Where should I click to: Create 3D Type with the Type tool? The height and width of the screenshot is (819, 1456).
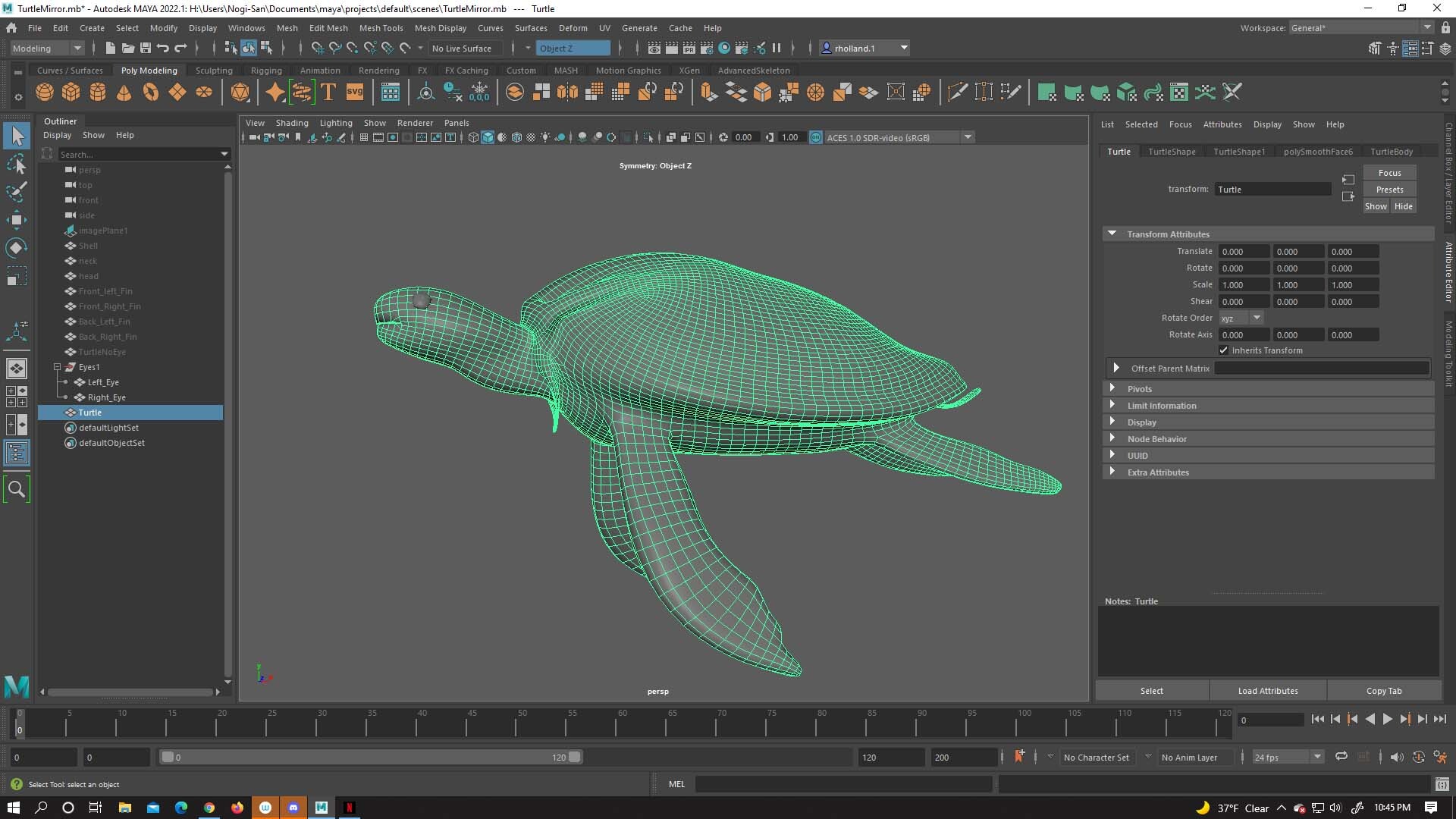[328, 92]
